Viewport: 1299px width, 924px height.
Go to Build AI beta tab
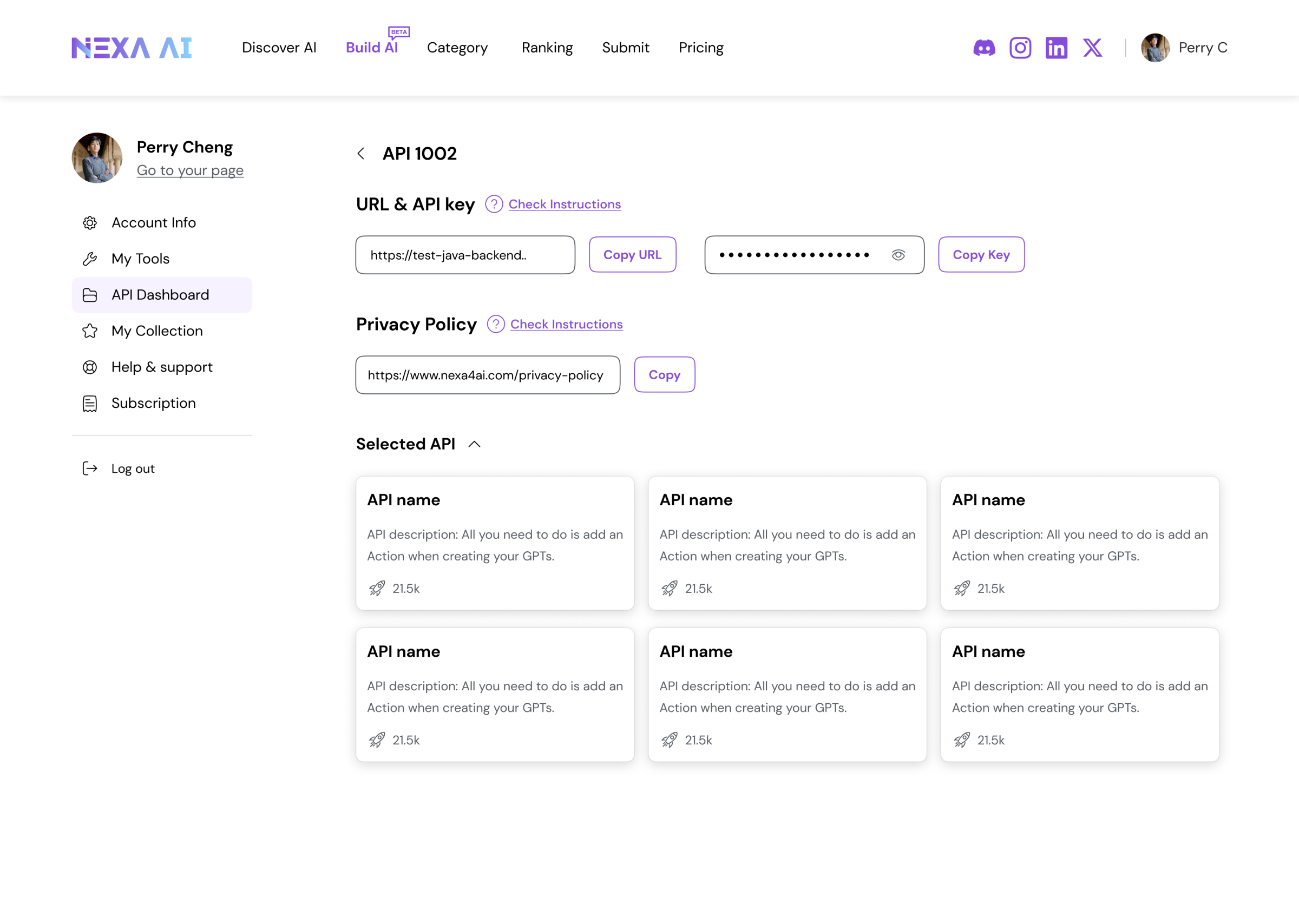point(372,48)
